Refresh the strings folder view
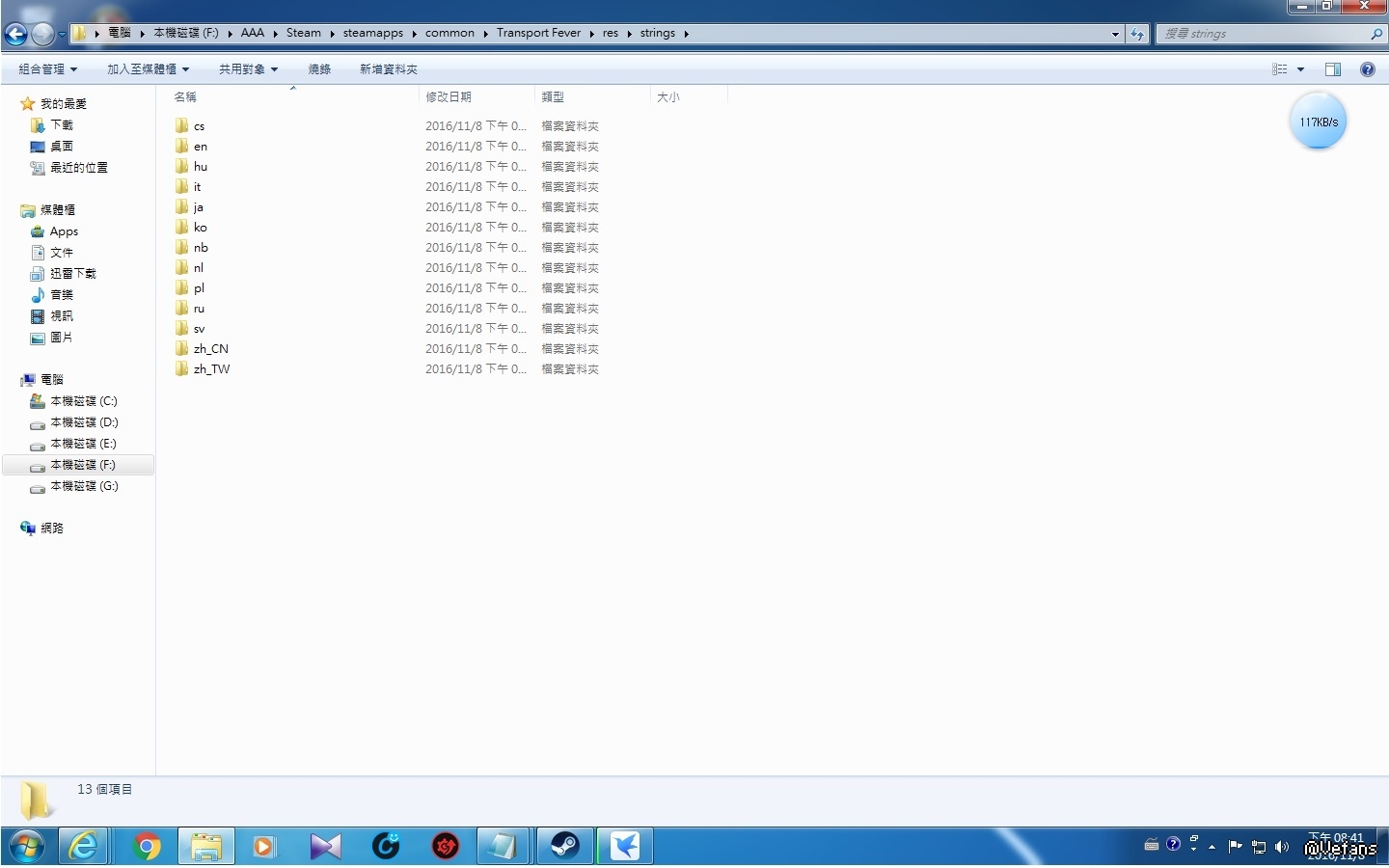Image resolution: width=1389 pixels, height=868 pixels. 1137,34
